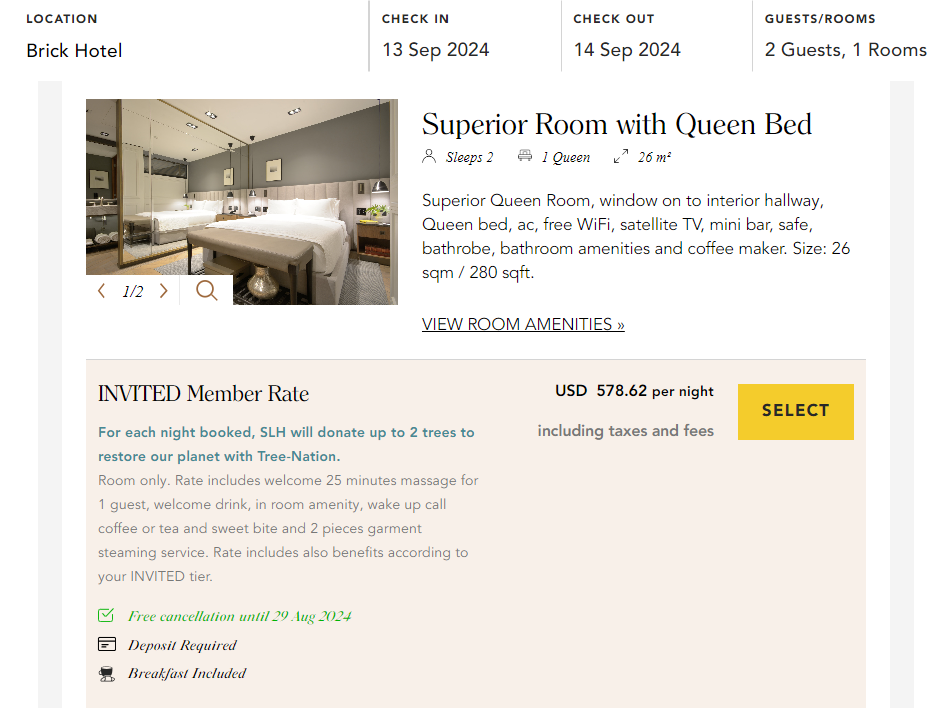
Task: Click the next photo arrow
Action: pyautogui.click(x=163, y=290)
